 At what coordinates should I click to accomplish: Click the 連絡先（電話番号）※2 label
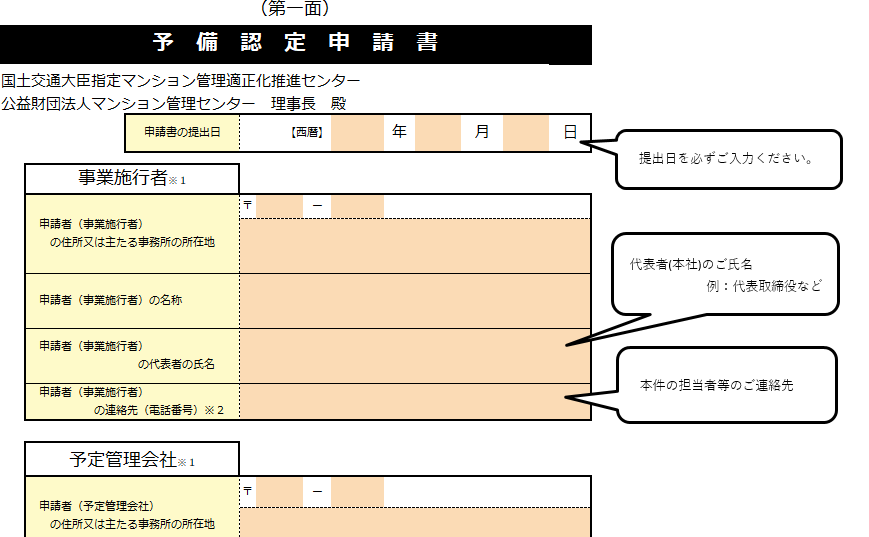pyautogui.click(x=131, y=401)
